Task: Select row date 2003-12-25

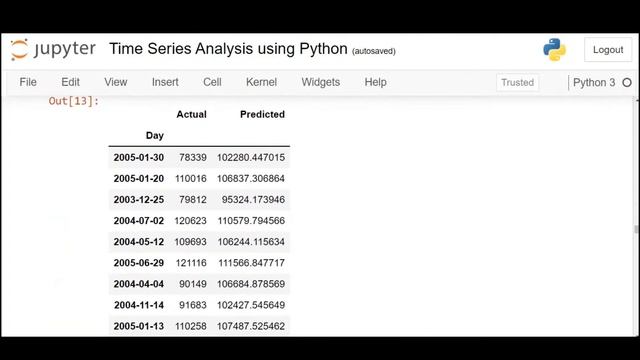Action: click(x=139, y=200)
